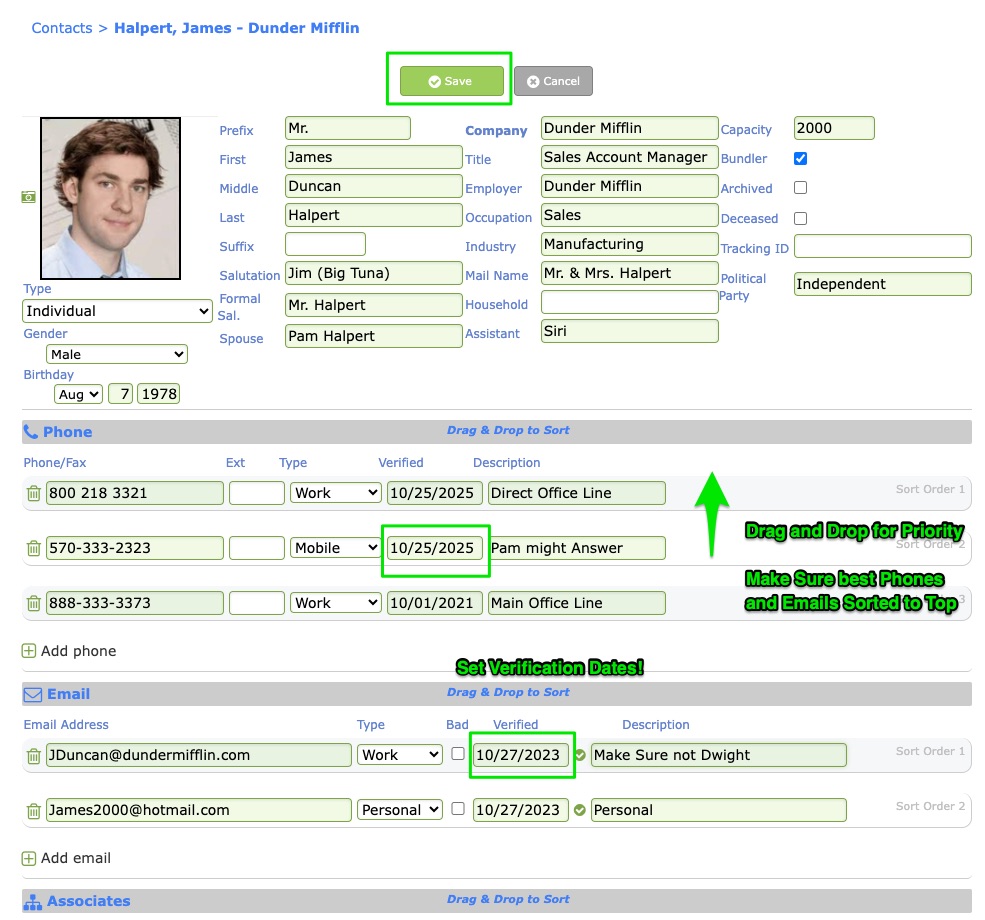Change type of 800 218 3321 phone
This screenshot has height=920, width=985.
335,493
